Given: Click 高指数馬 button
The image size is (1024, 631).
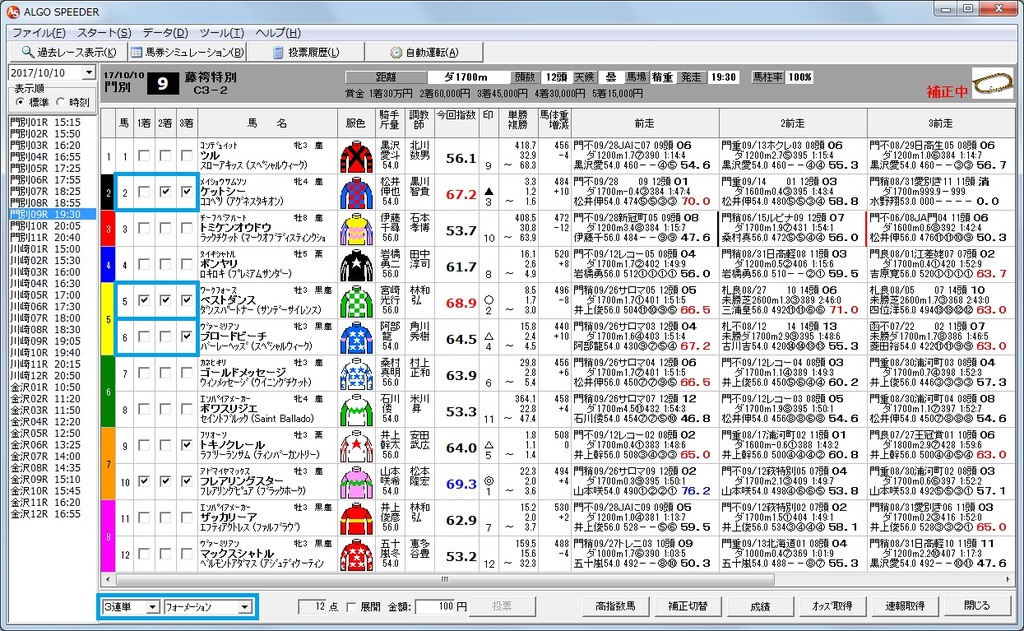Looking at the screenshot, I should [615, 606].
